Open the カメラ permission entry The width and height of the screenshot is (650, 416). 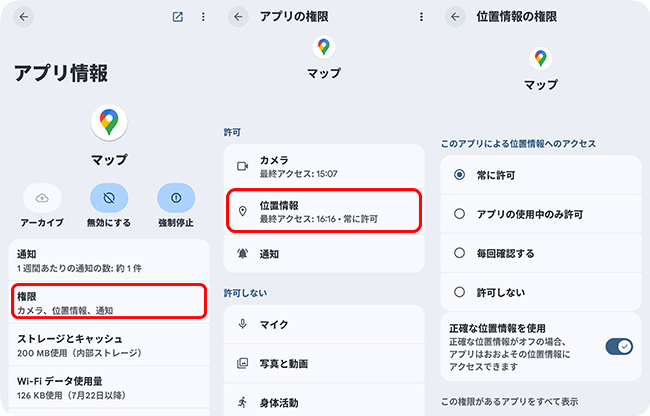[x=324, y=166]
